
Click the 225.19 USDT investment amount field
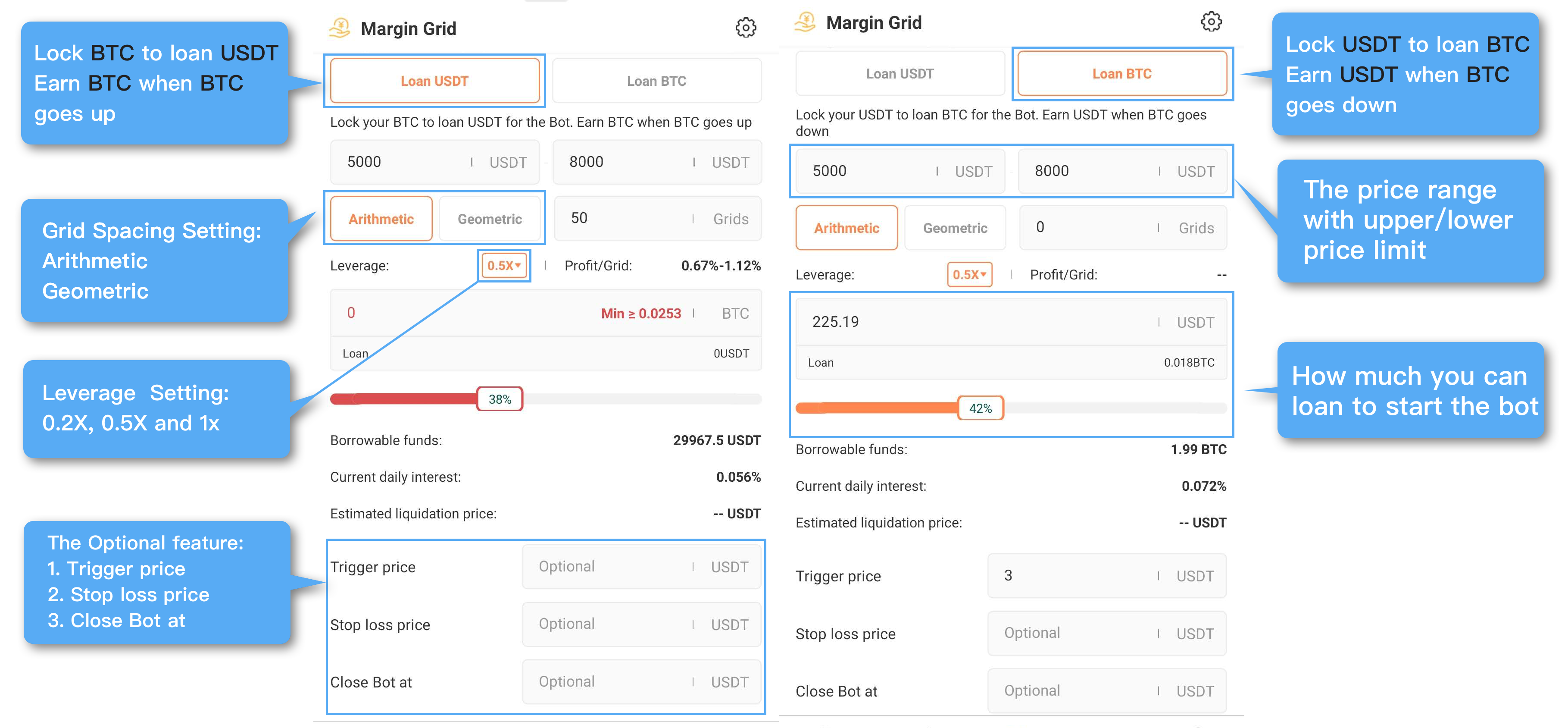click(x=980, y=322)
